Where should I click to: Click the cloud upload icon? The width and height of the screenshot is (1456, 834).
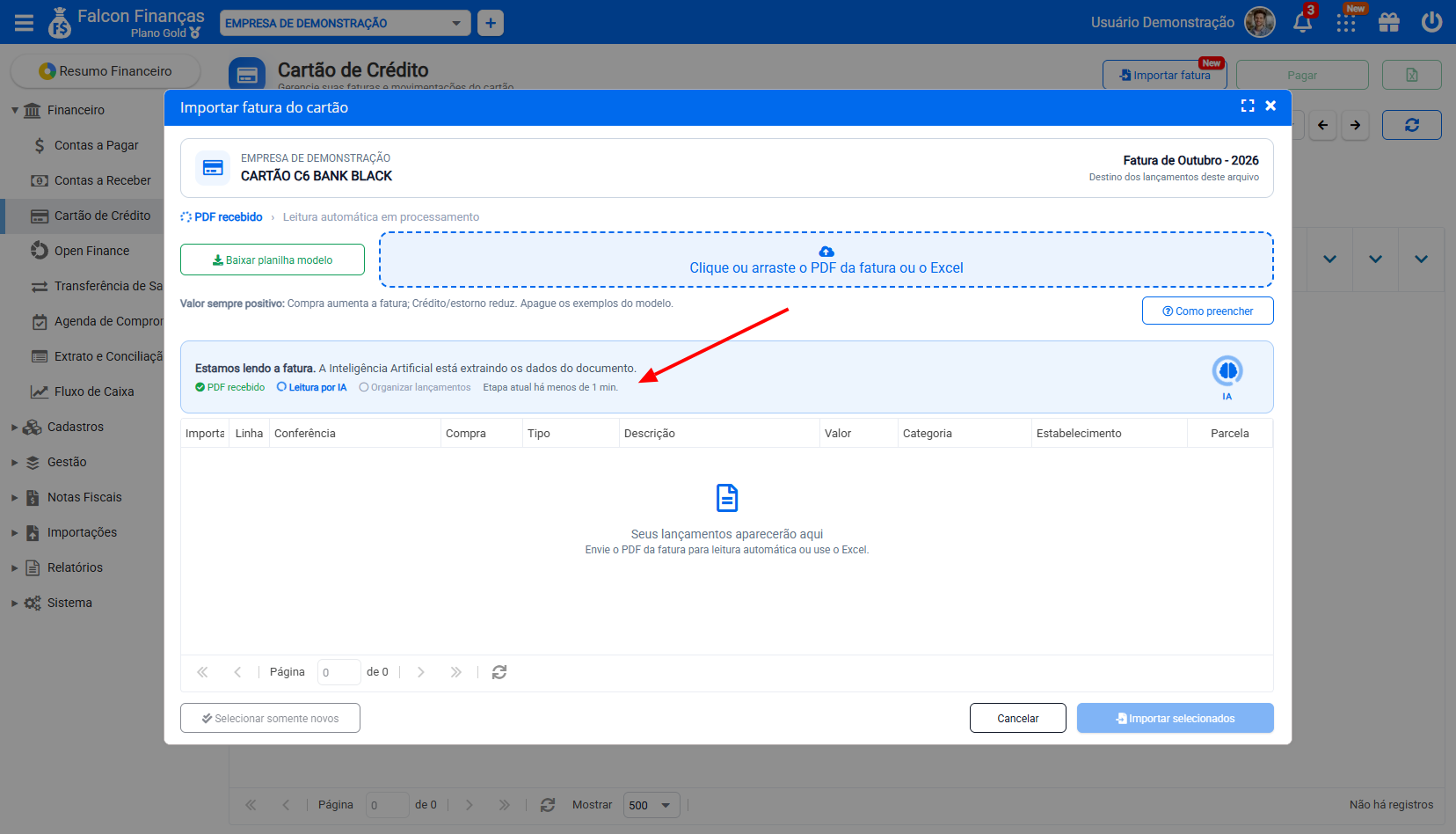click(x=826, y=252)
